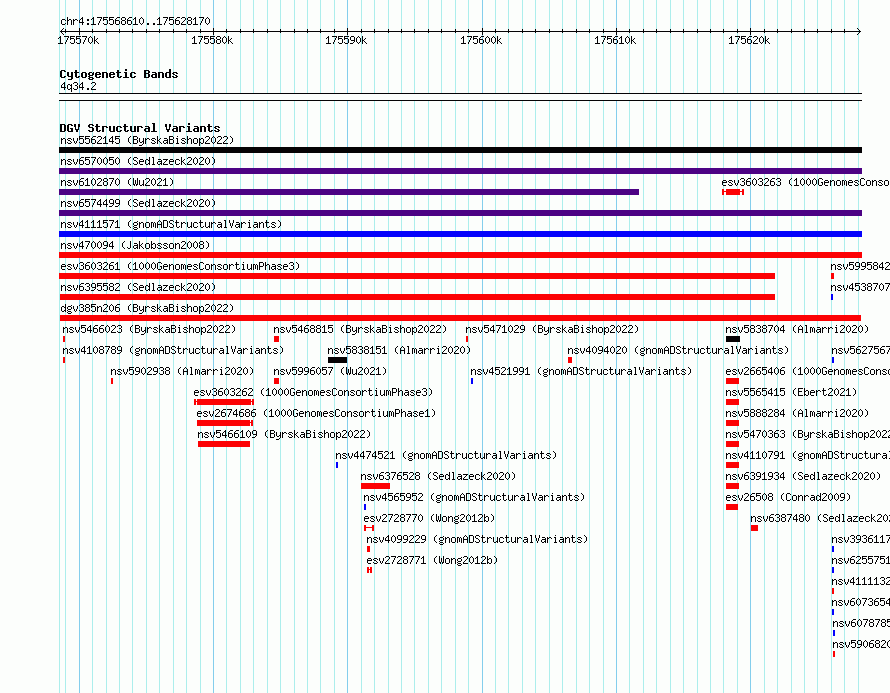Viewport: 890px width, 693px height.
Task: Open nsv6391934 (Sedlazeck2020) label
Action: 803,476
